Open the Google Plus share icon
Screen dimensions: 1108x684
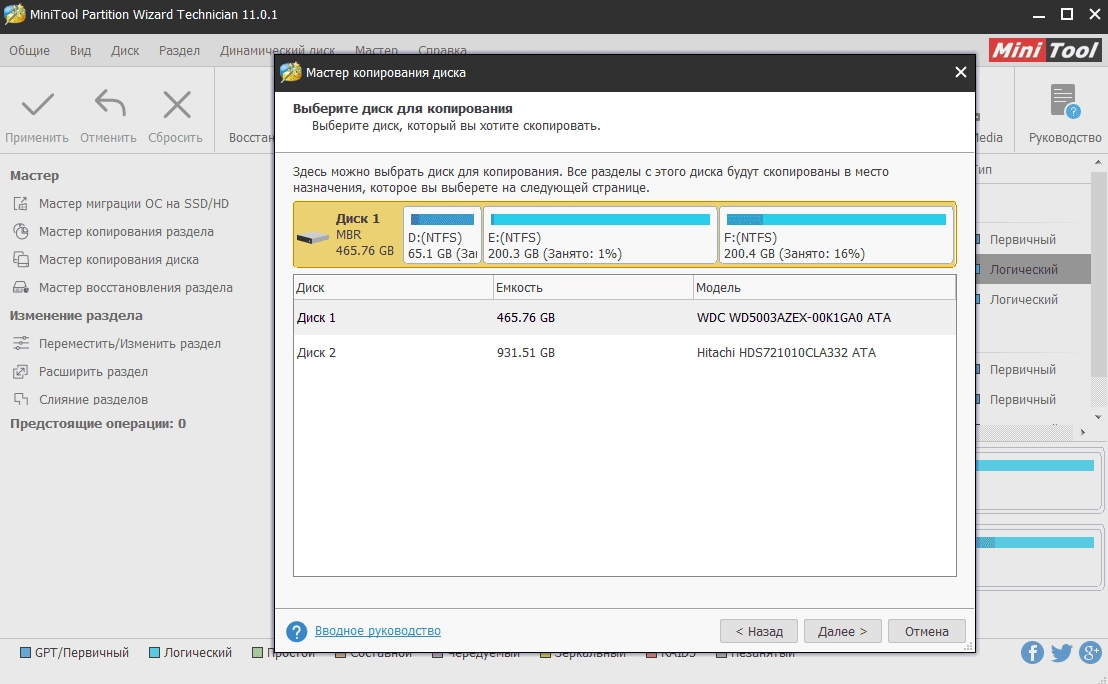[x=1091, y=652]
